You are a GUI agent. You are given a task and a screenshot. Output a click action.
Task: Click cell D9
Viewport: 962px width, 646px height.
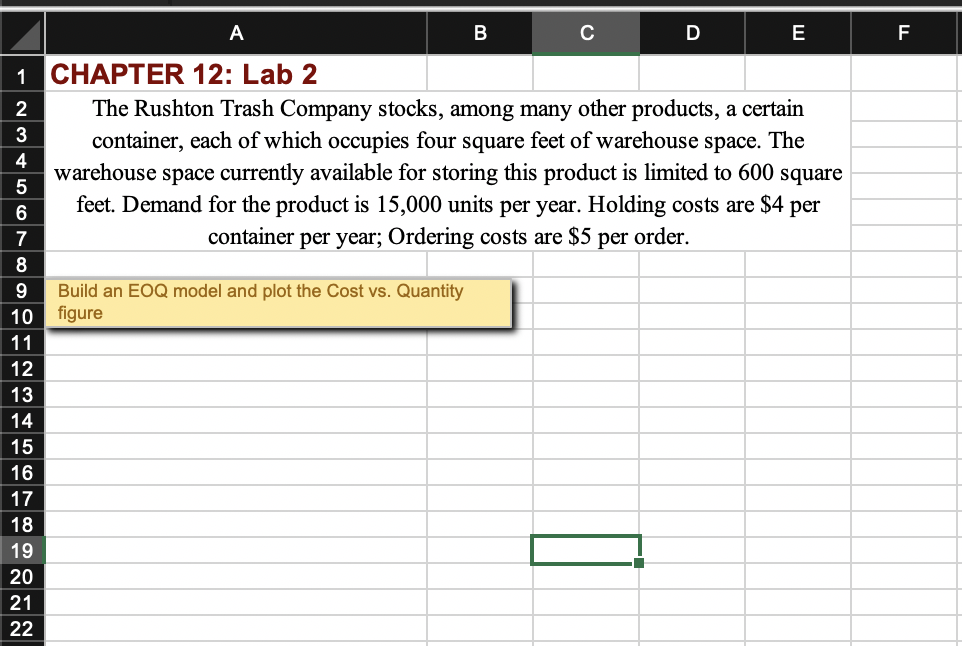pos(692,290)
